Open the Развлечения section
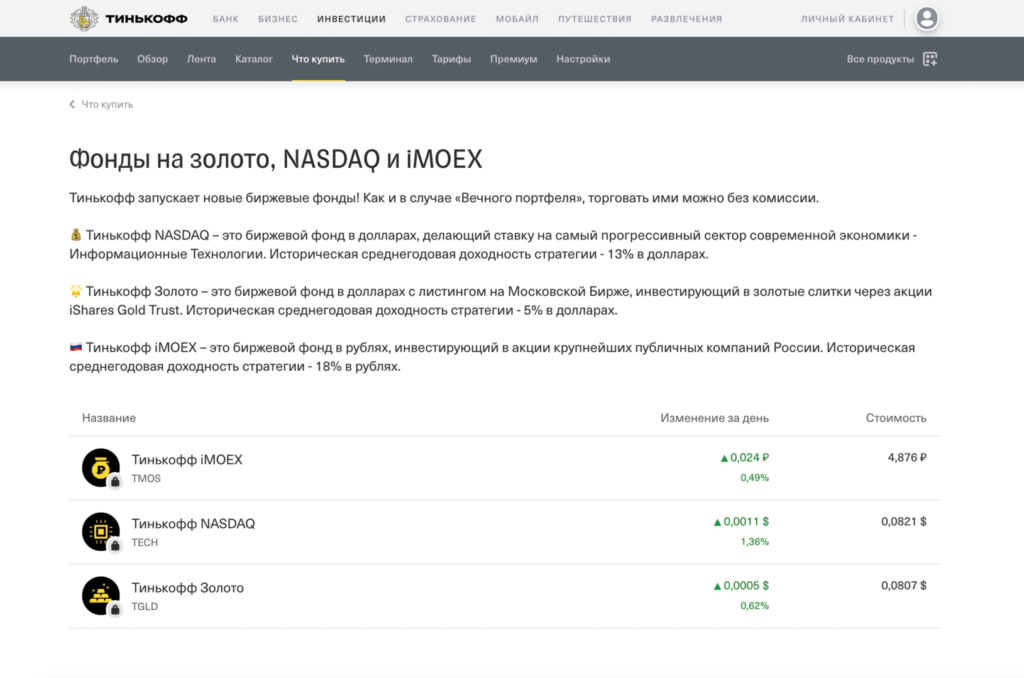Screen dimensions: 1024x678 click(x=686, y=19)
